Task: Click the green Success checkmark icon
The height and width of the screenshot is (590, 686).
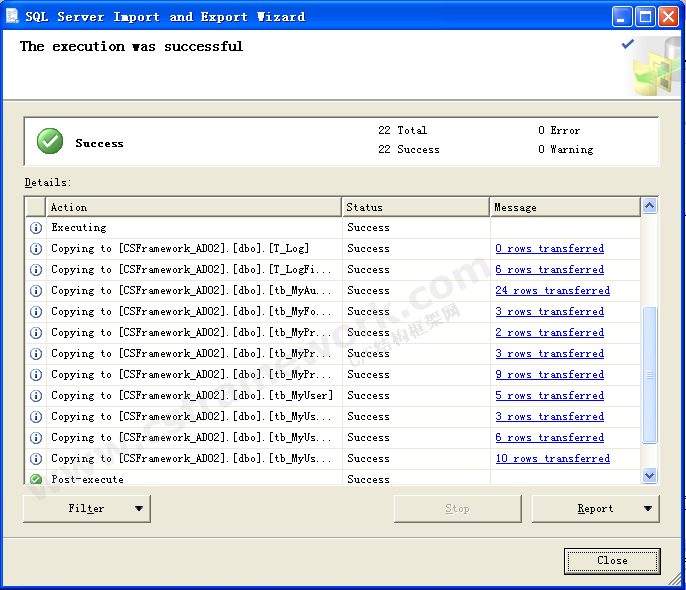Action: tap(50, 142)
